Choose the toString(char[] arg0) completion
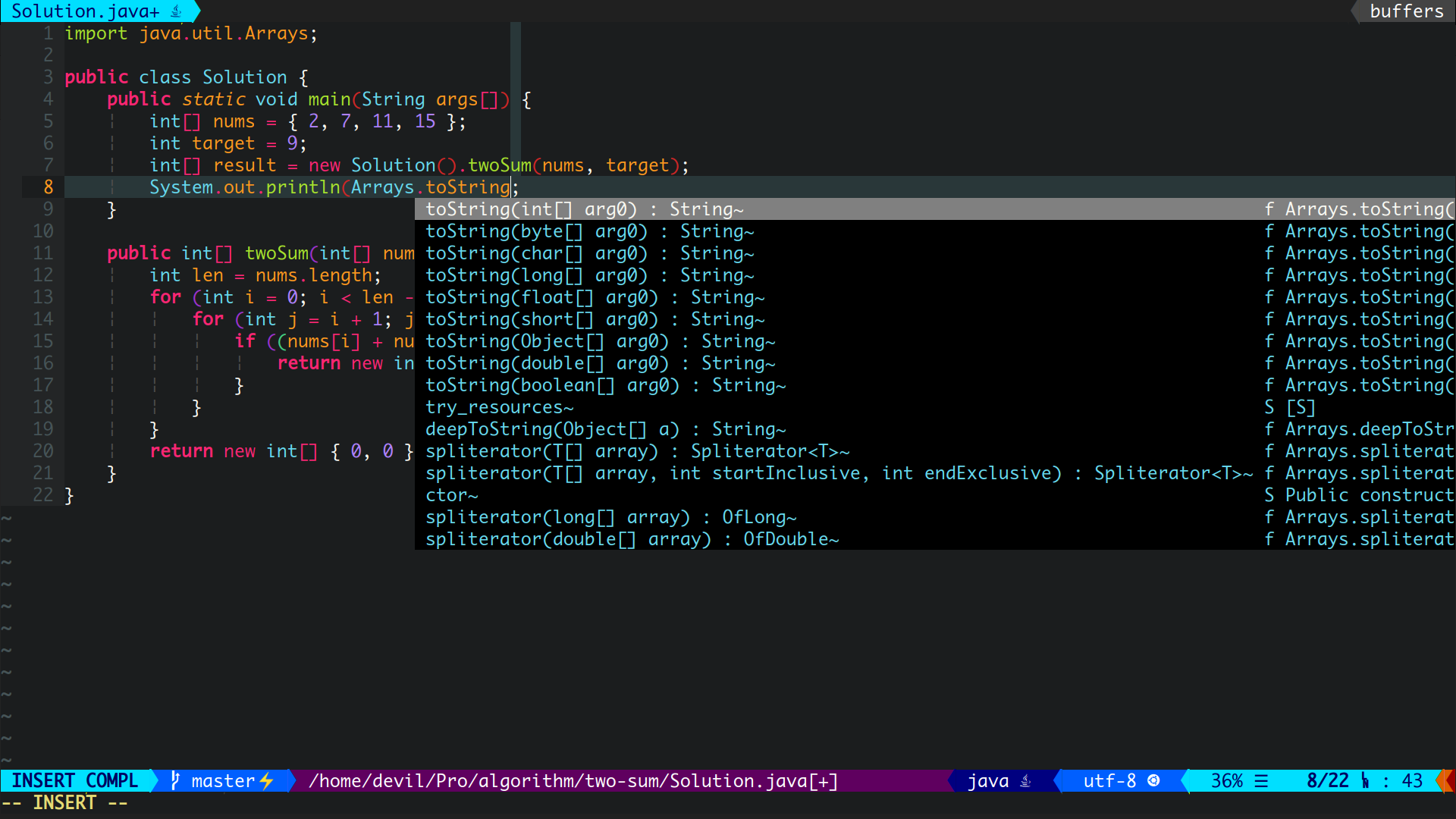 tap(589, 253)
